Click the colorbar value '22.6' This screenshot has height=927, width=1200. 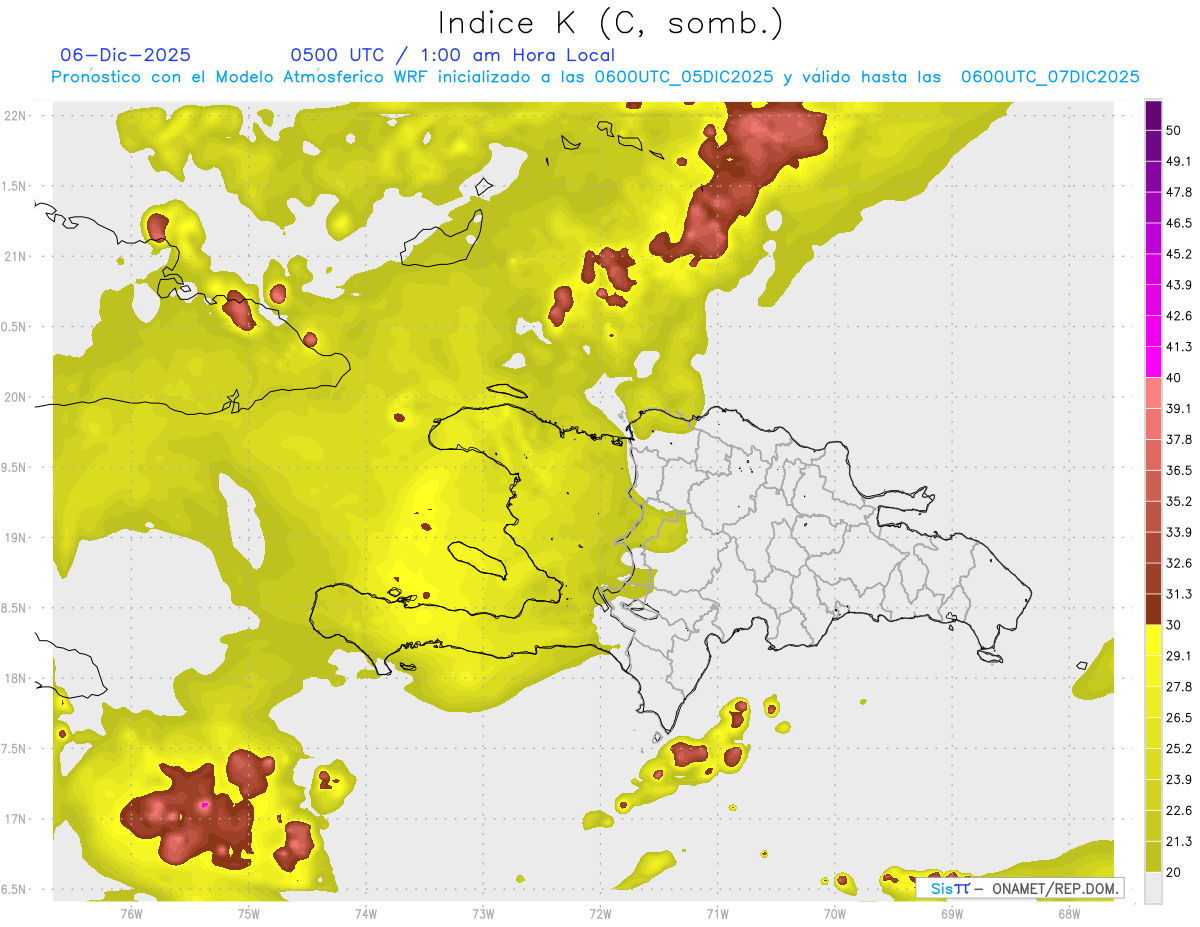point(1178,811)
